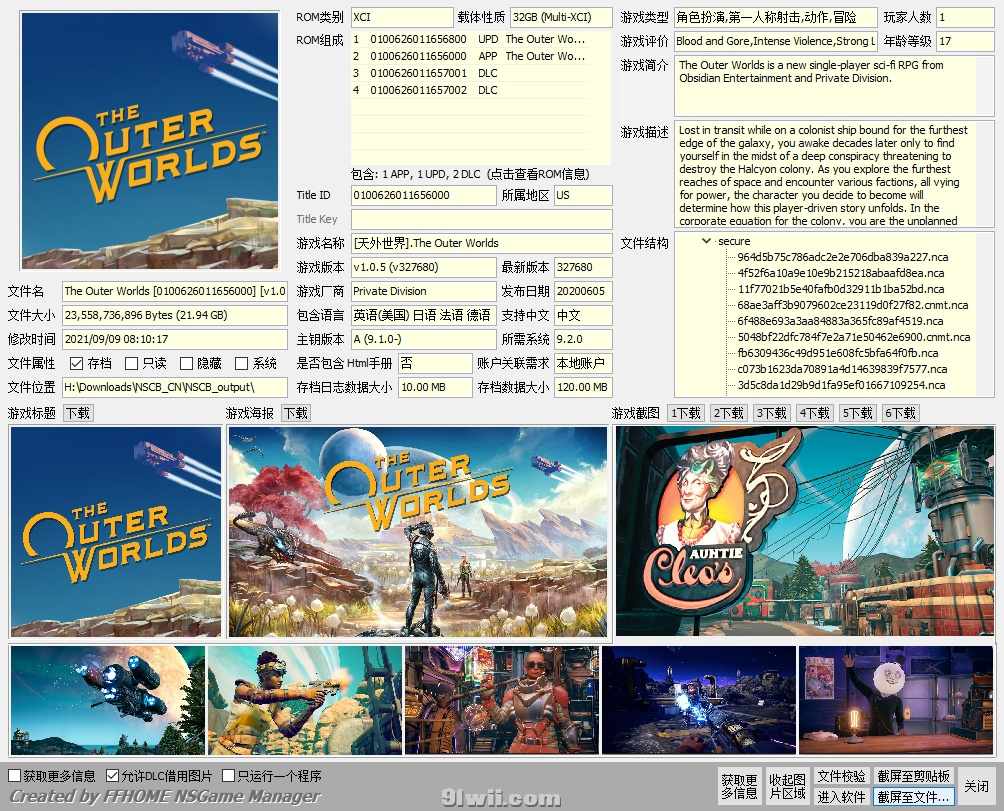Select fb6309436c49d951e608fc5bfa64f0fb.nca entry
Viewport: 1004px width, 811px height.
[838, 353]
